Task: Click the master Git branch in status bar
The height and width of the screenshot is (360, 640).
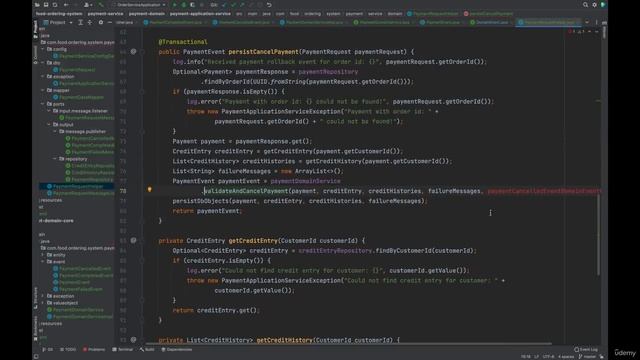Action: [x=587, y=357]
